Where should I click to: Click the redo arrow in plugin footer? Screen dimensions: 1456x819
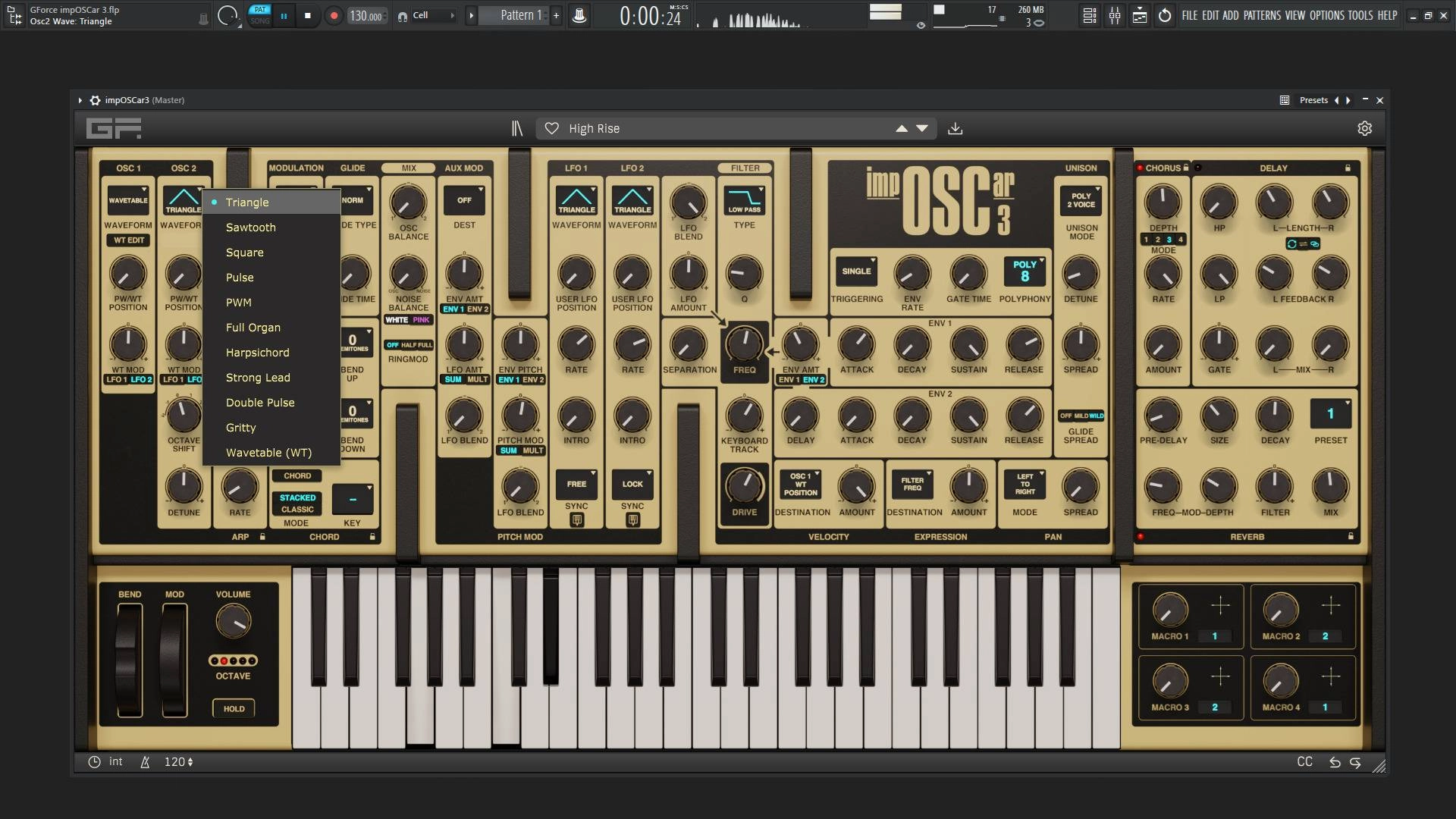click(1355, 762)
